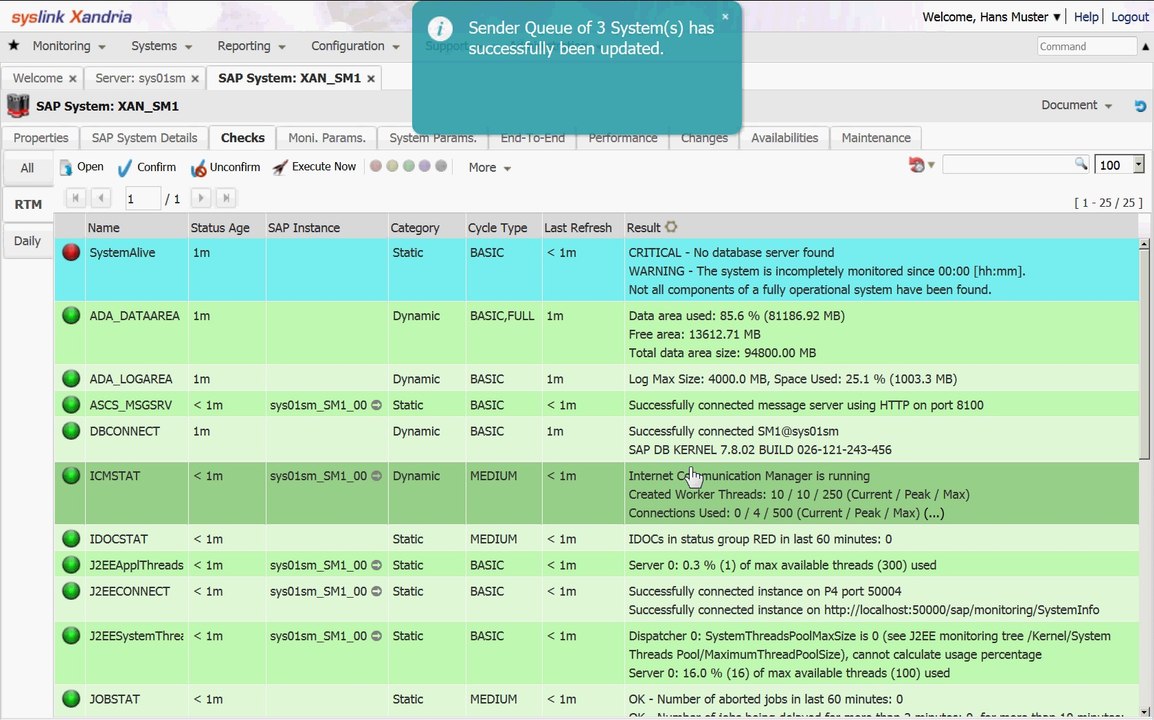
Task: Close the SAP System: XAN_SM1 tab
Action: pos(370,78)
